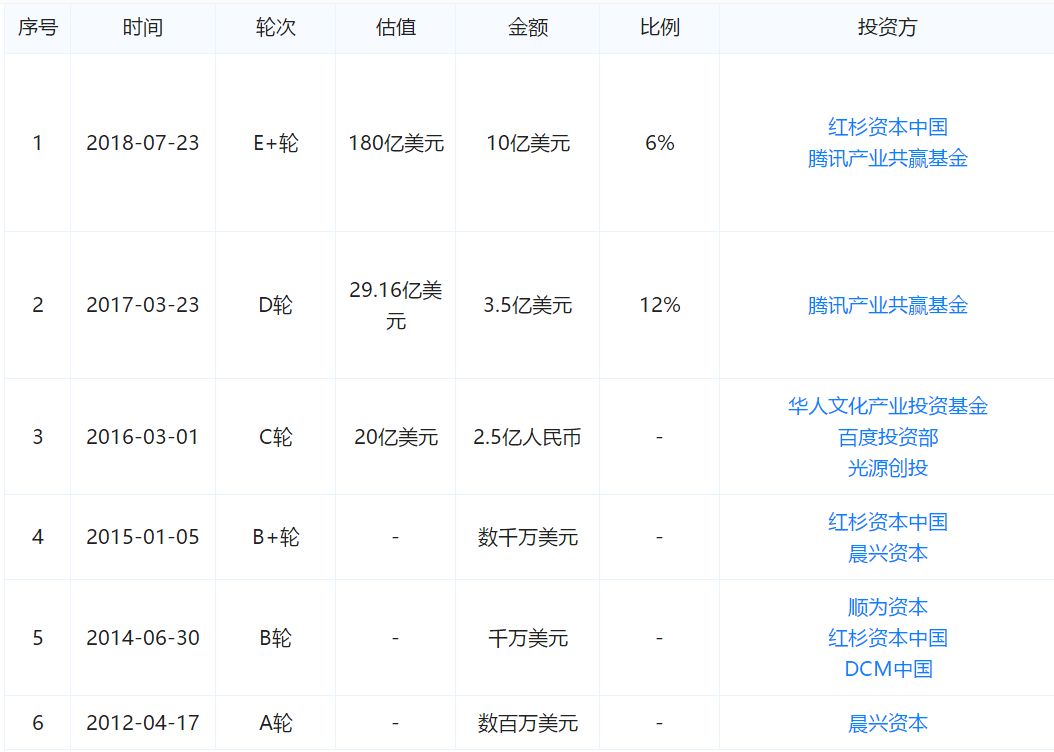This screenshot has height=752, width=1054.
Task: Select the date 2017-03-23
Action: (143, 305)
